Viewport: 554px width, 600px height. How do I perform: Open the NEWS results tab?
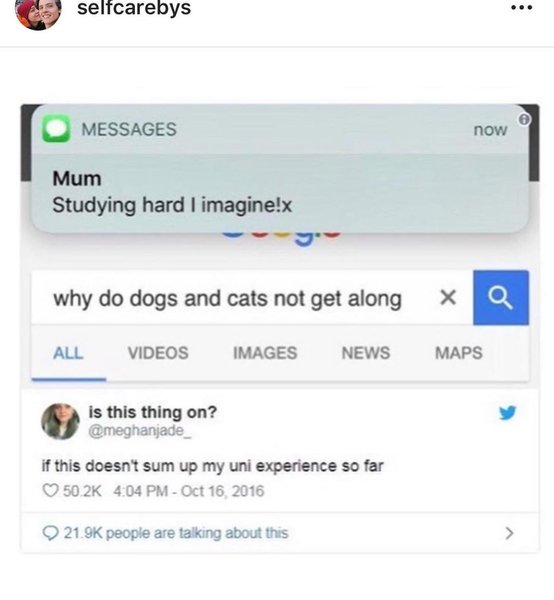(366, 353)
